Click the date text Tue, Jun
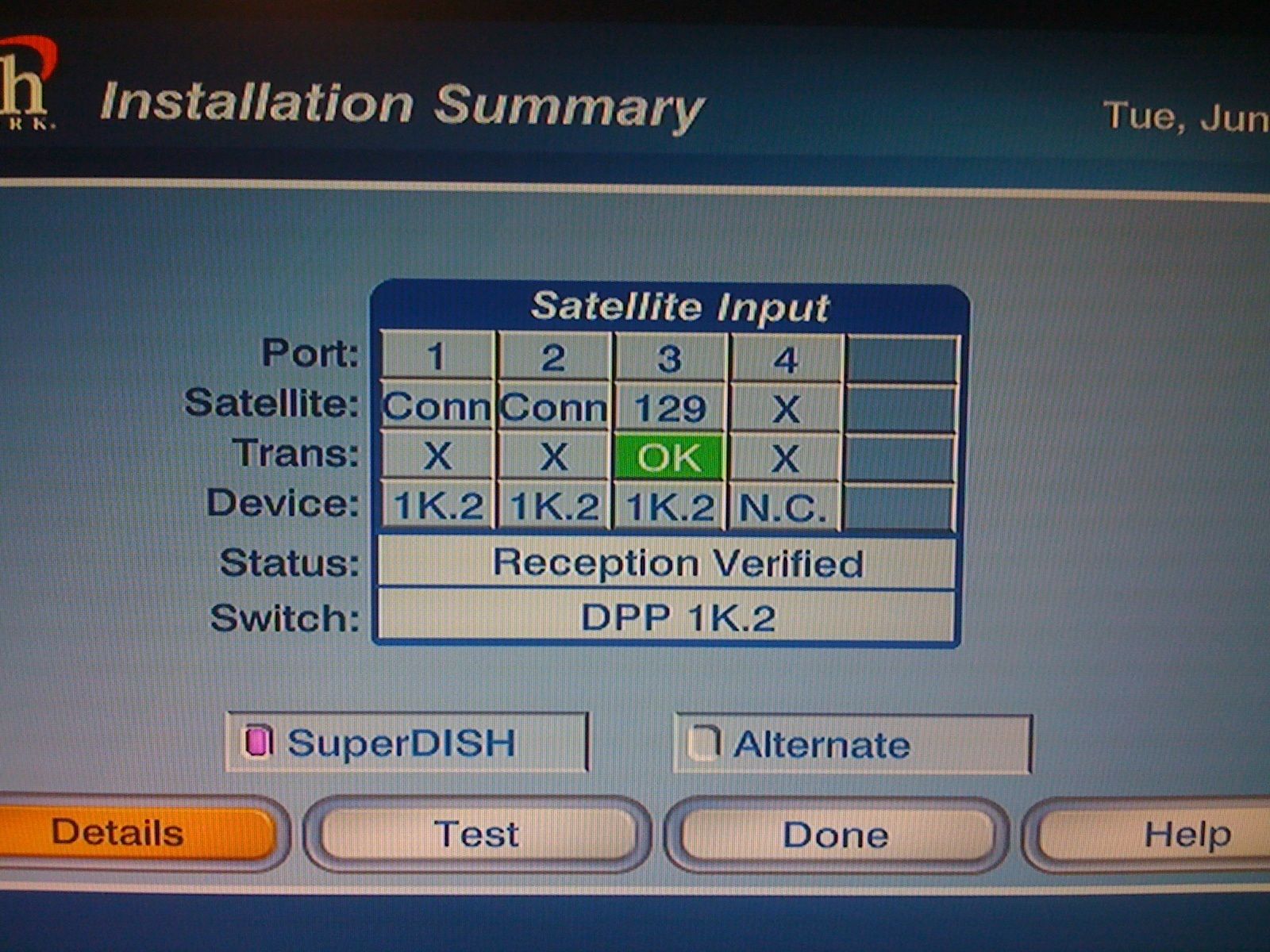This screenshot has height=952, width=1270. pos(1187,117)
